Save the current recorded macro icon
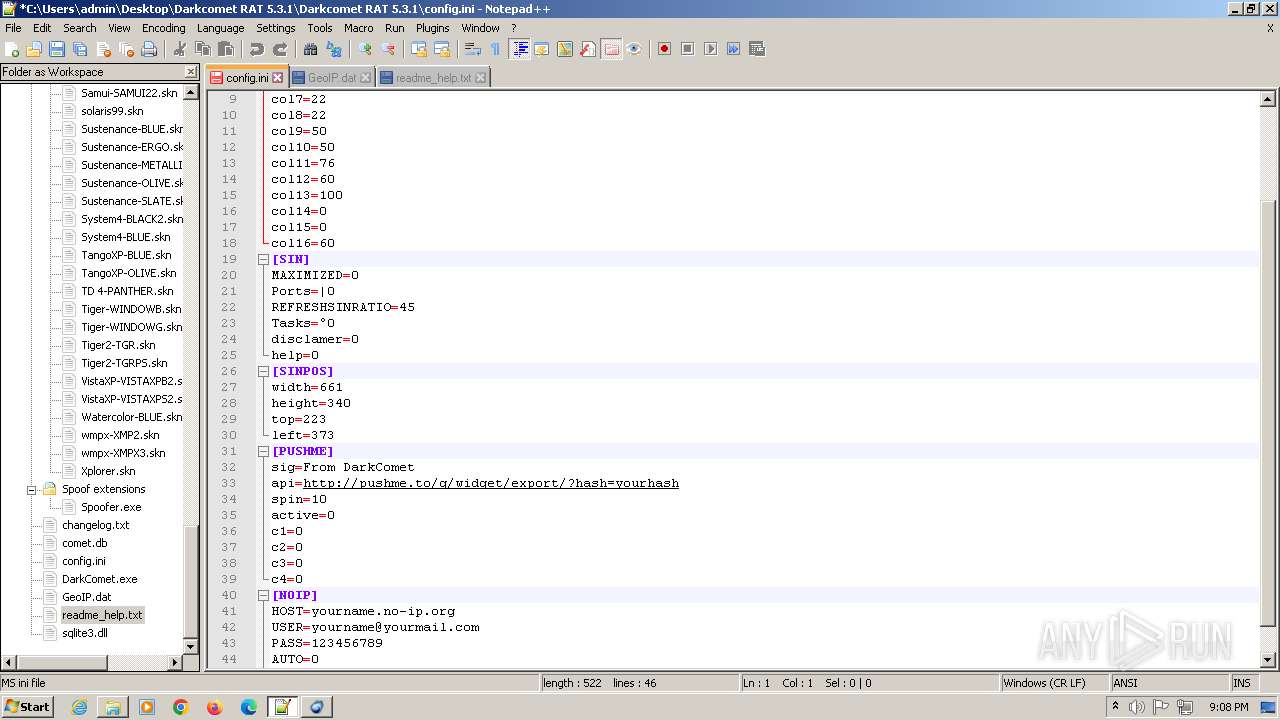1280x720 pixels. click(757, 49)
